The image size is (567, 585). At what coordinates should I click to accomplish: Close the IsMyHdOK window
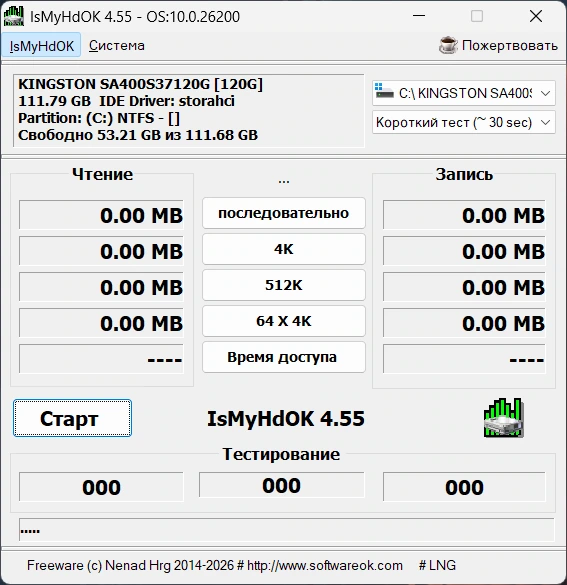(x=536, y=16)
